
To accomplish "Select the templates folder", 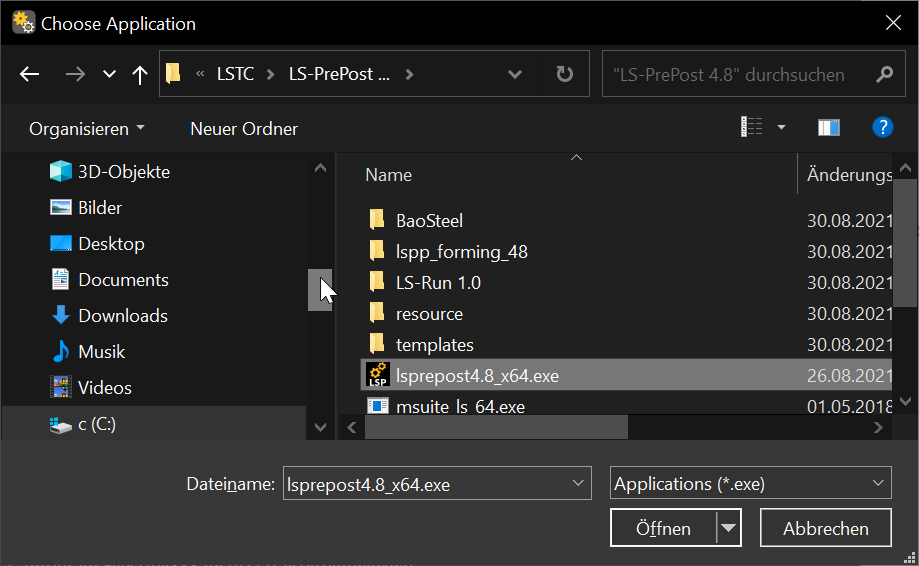I will (434, 345).
